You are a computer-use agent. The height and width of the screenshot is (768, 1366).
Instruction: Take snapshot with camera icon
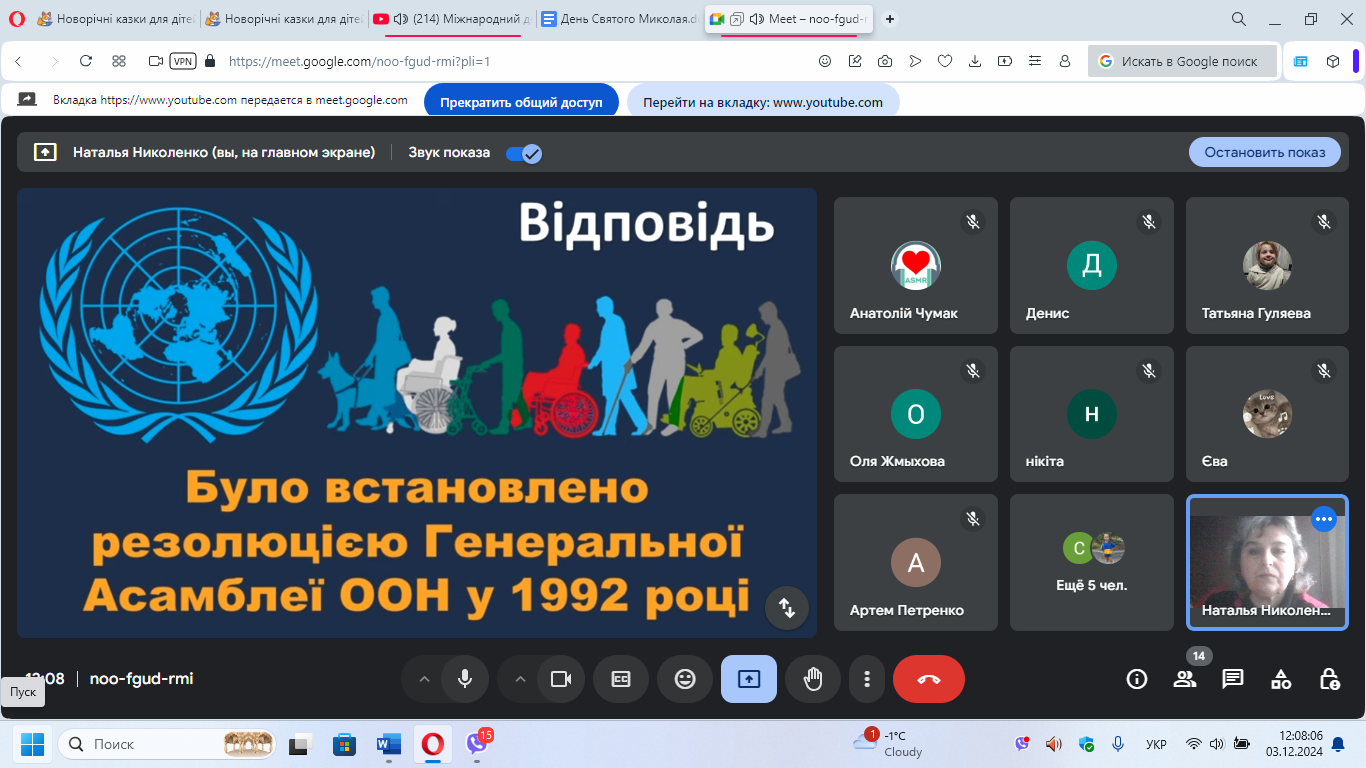[x=885, y=61]
